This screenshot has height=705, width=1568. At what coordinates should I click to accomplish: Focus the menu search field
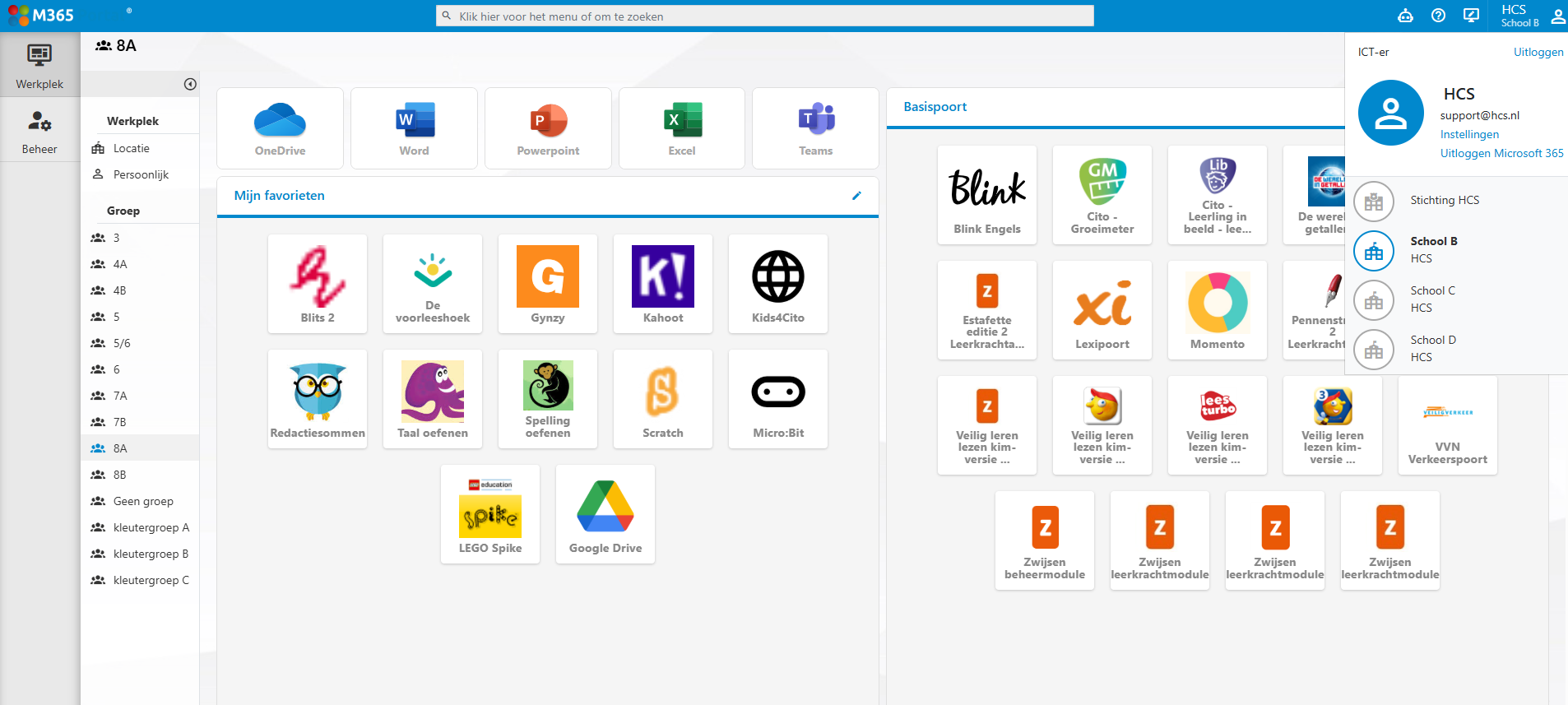point(765,16)
